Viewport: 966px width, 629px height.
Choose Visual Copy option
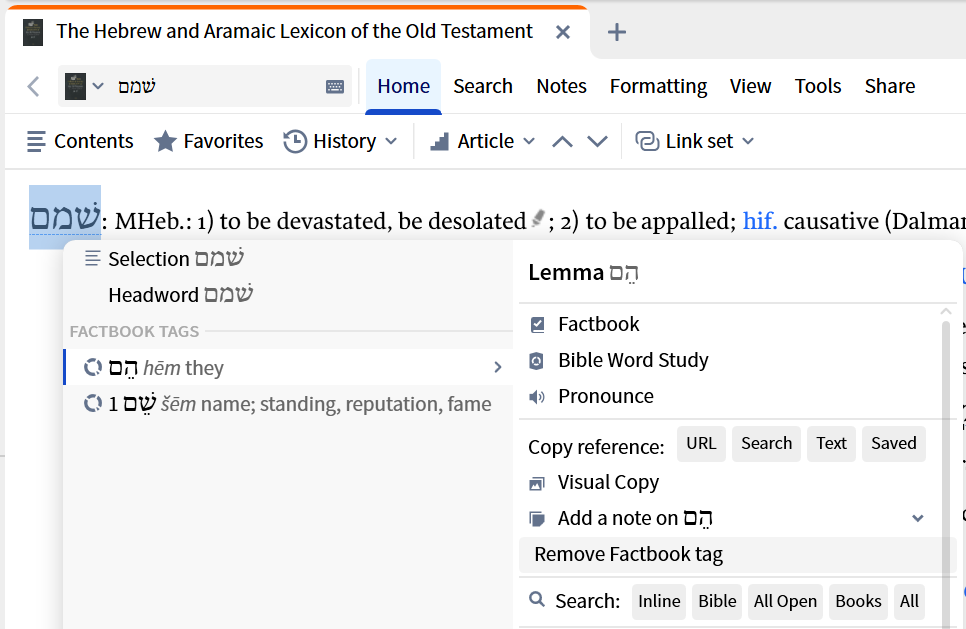(x=608, y=482)
